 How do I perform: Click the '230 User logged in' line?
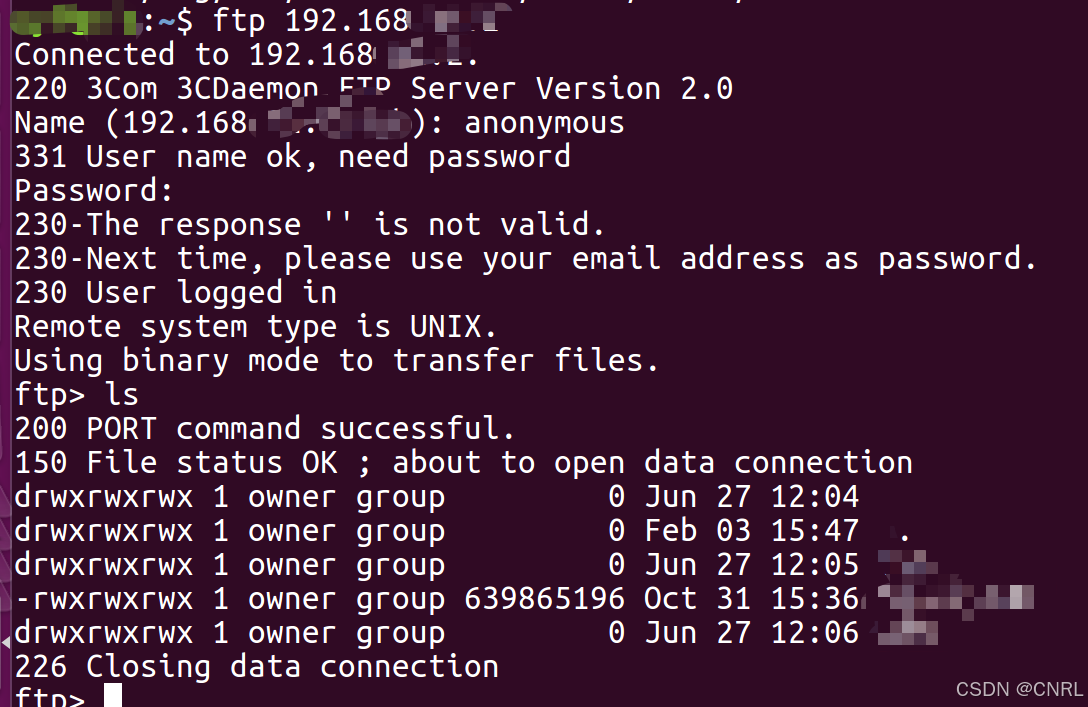tap(176, 293)
